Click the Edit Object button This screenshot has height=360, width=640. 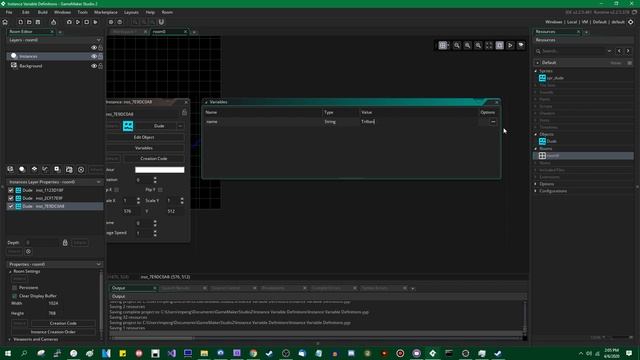(144, 138)
